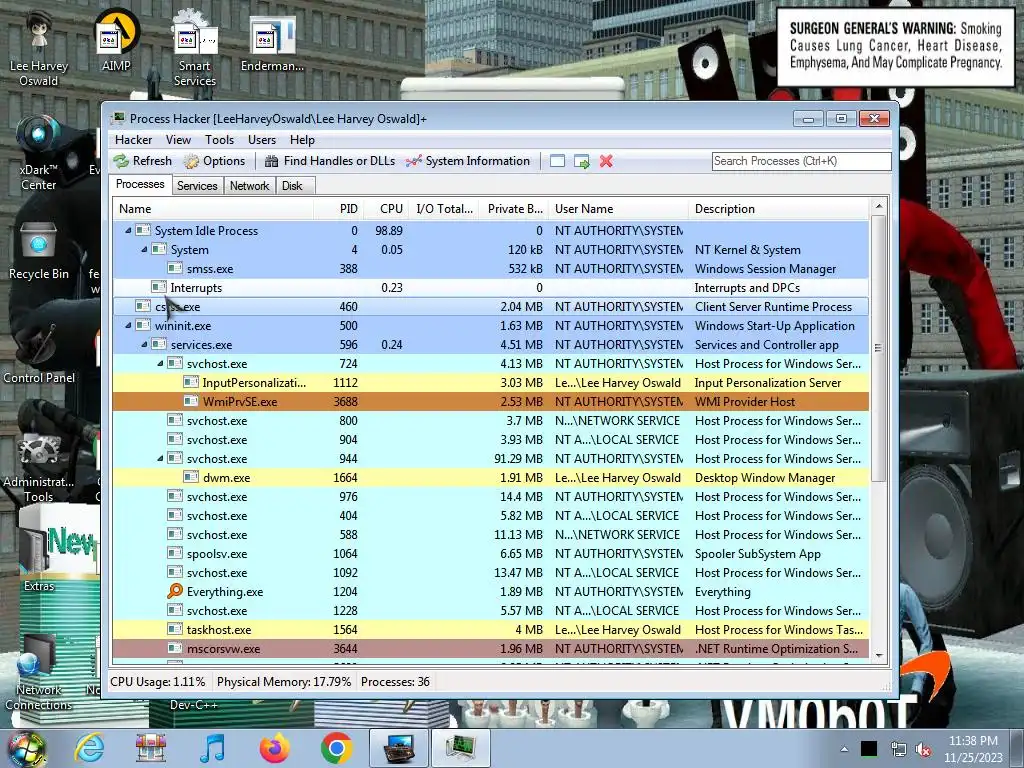
Task: Click the process list scroll down arrow
Action: (878, 655)
